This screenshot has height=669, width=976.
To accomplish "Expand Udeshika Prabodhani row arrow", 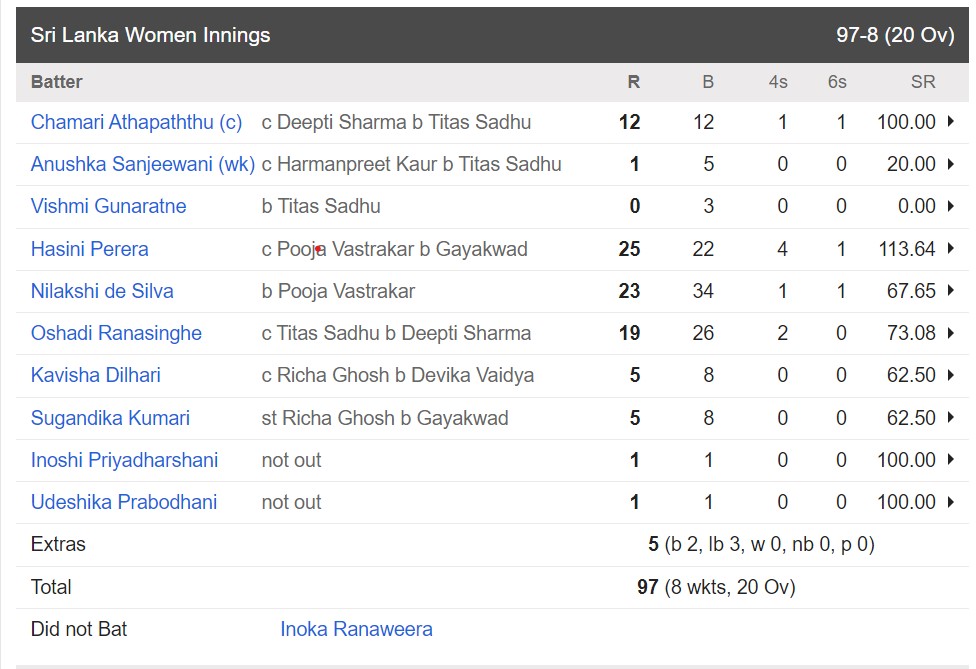I will (x=950, y=502).
